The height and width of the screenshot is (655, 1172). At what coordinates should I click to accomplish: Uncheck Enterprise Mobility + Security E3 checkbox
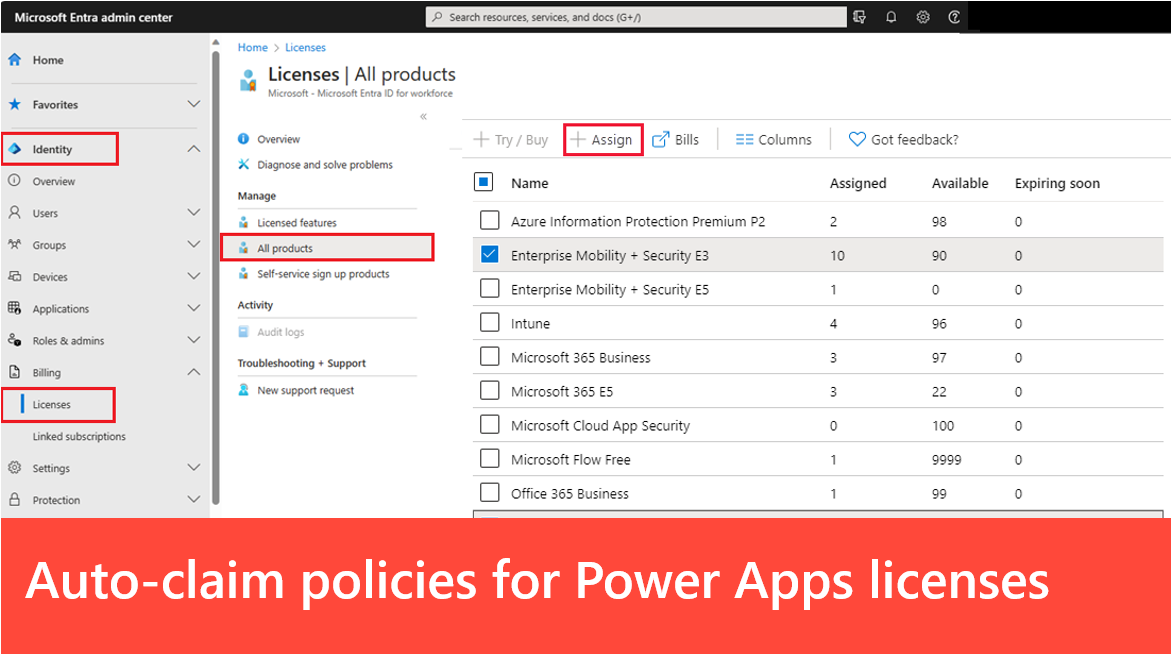point(489,255)
